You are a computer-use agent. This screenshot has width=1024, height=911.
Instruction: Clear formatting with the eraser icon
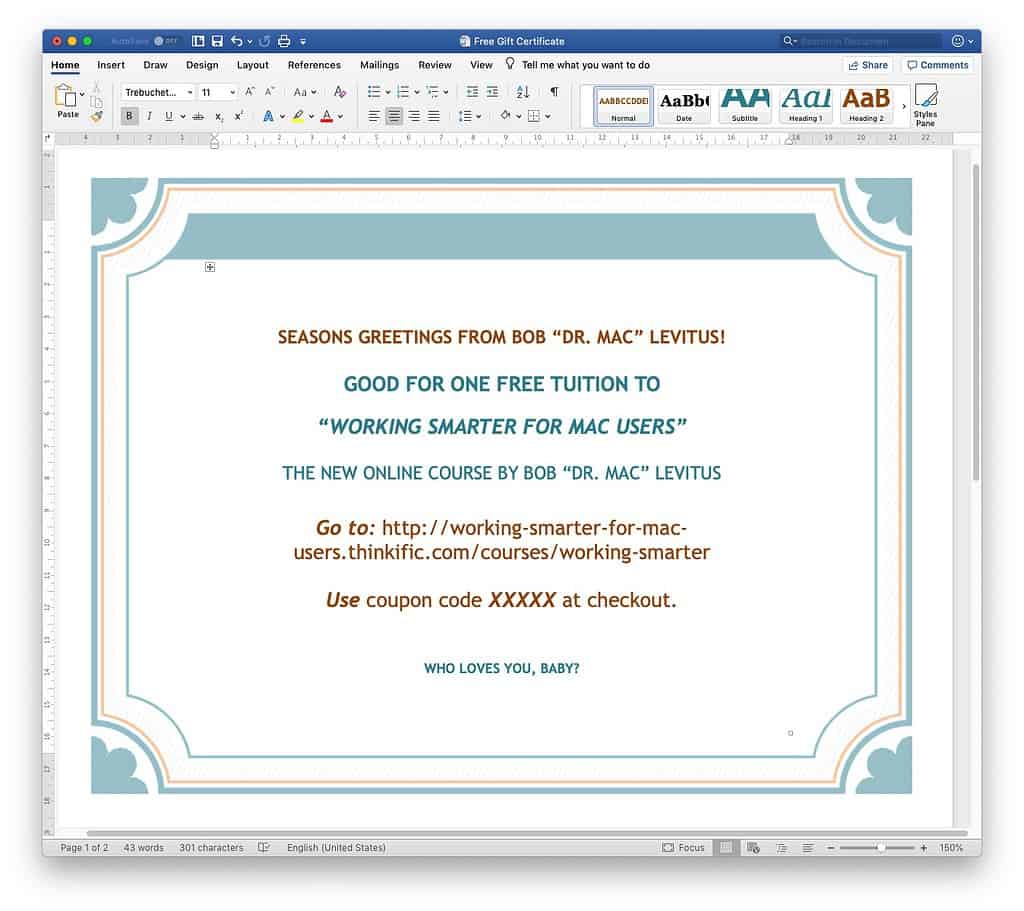click(x=340, y=92)
